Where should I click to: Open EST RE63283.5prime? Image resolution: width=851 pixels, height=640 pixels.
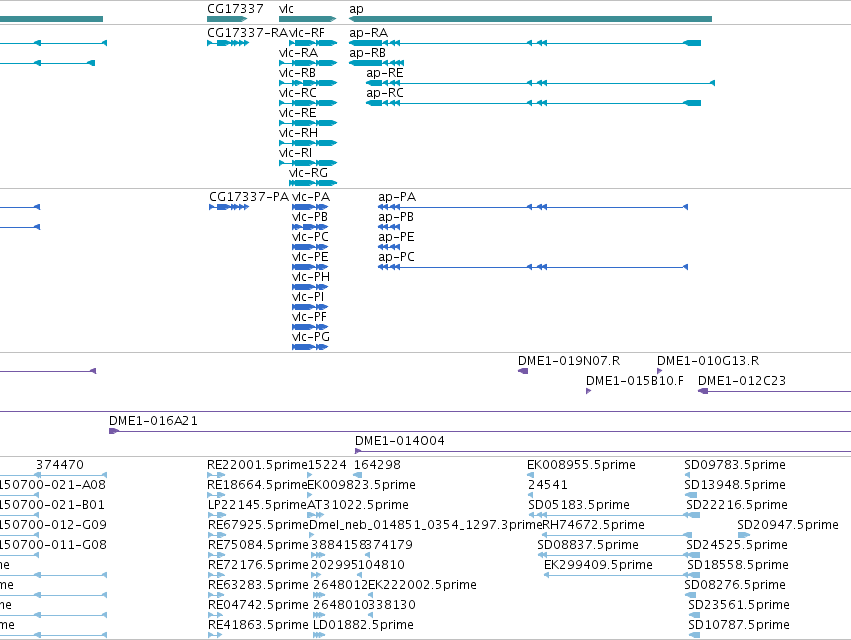[x=258, y=585]
